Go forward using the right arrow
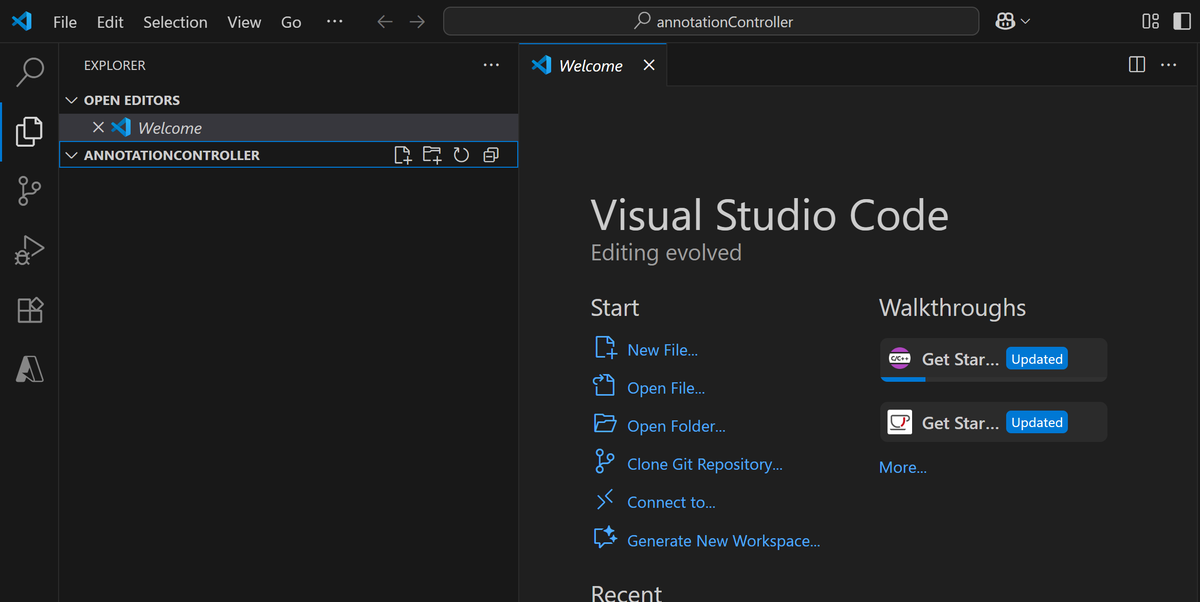1200x602 pixels. 418,21
